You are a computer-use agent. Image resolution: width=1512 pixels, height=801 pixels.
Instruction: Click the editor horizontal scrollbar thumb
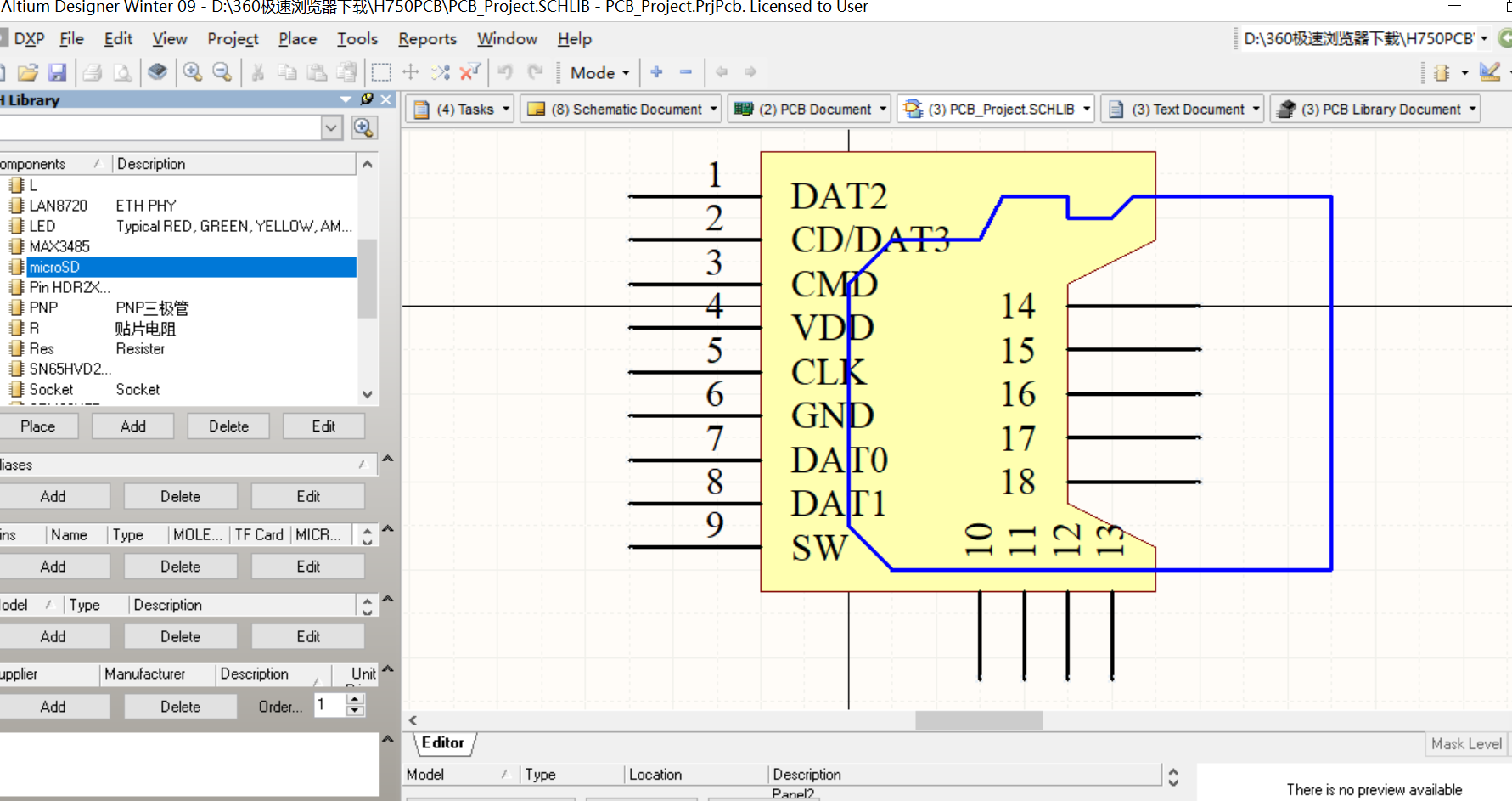[979, 720]
